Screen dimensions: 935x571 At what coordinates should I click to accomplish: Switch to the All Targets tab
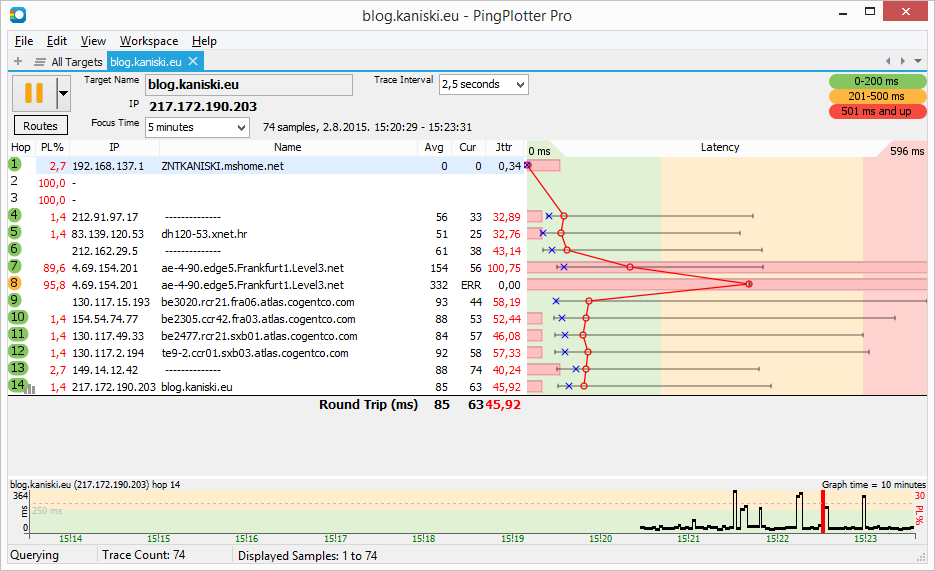pyautogui.click(x=77, y=62)
